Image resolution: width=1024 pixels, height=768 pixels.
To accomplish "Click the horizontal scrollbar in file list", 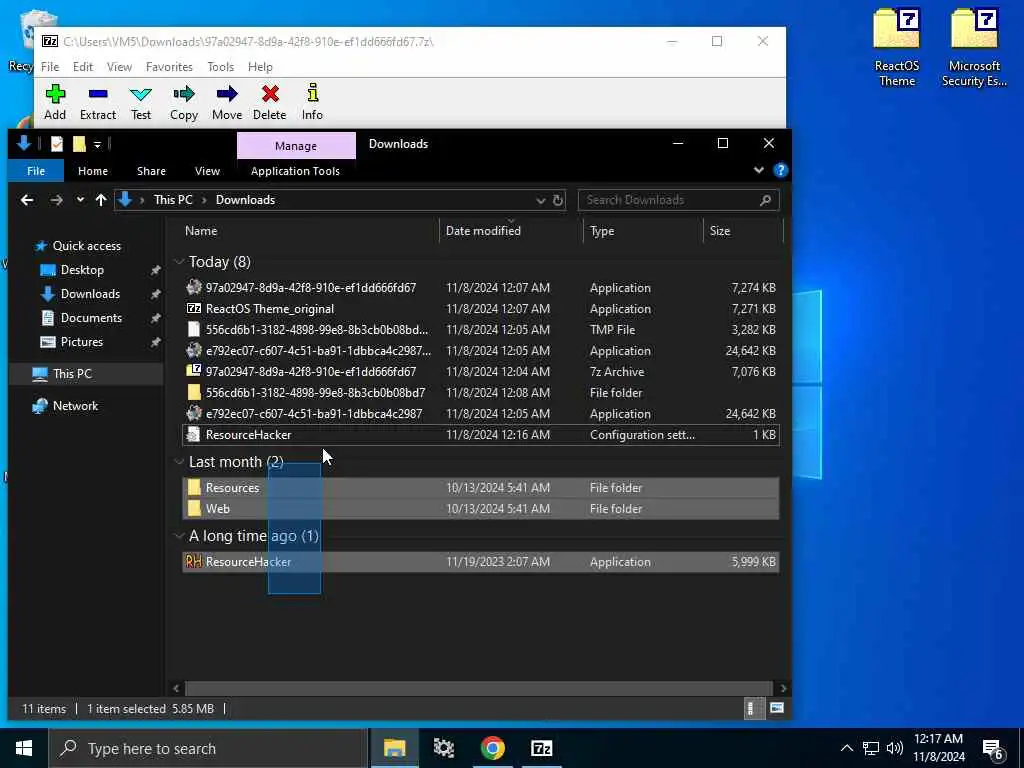I will click(x=479, y=688).
